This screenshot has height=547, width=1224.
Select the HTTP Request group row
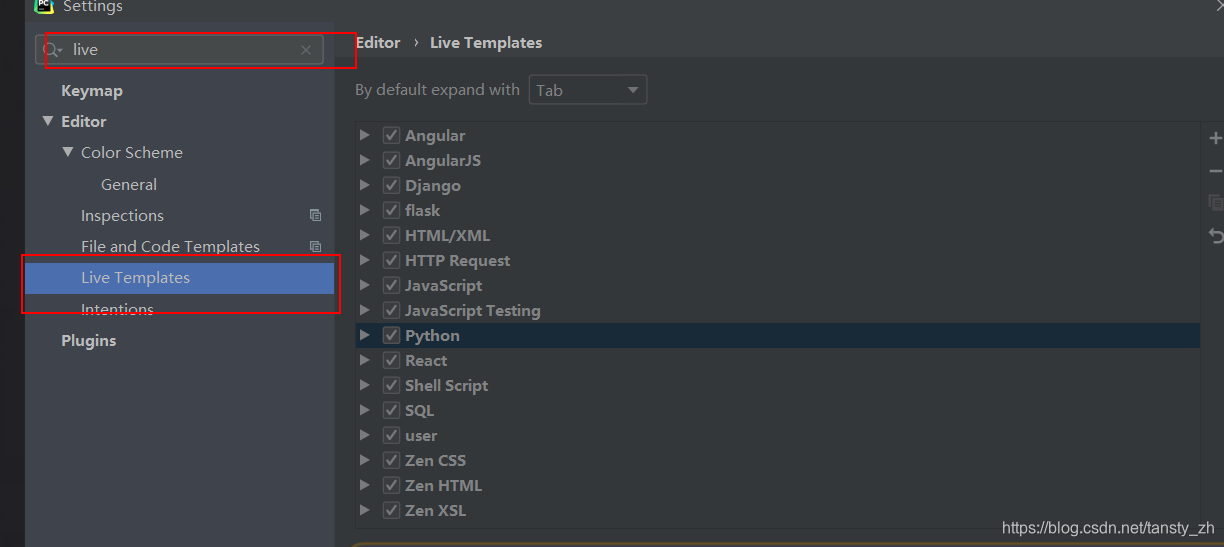778,260
